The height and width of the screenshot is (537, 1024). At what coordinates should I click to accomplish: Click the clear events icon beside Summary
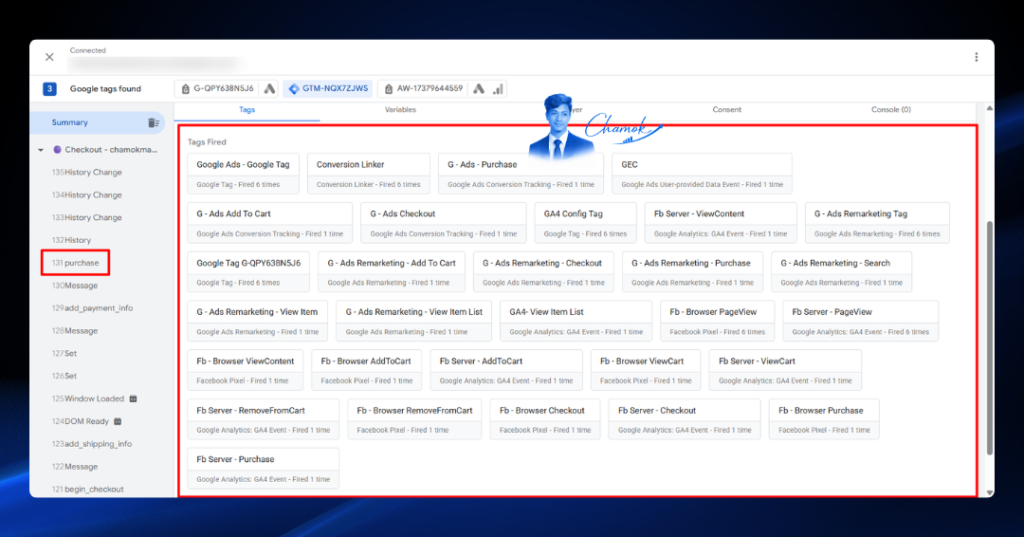click(153, 123)
